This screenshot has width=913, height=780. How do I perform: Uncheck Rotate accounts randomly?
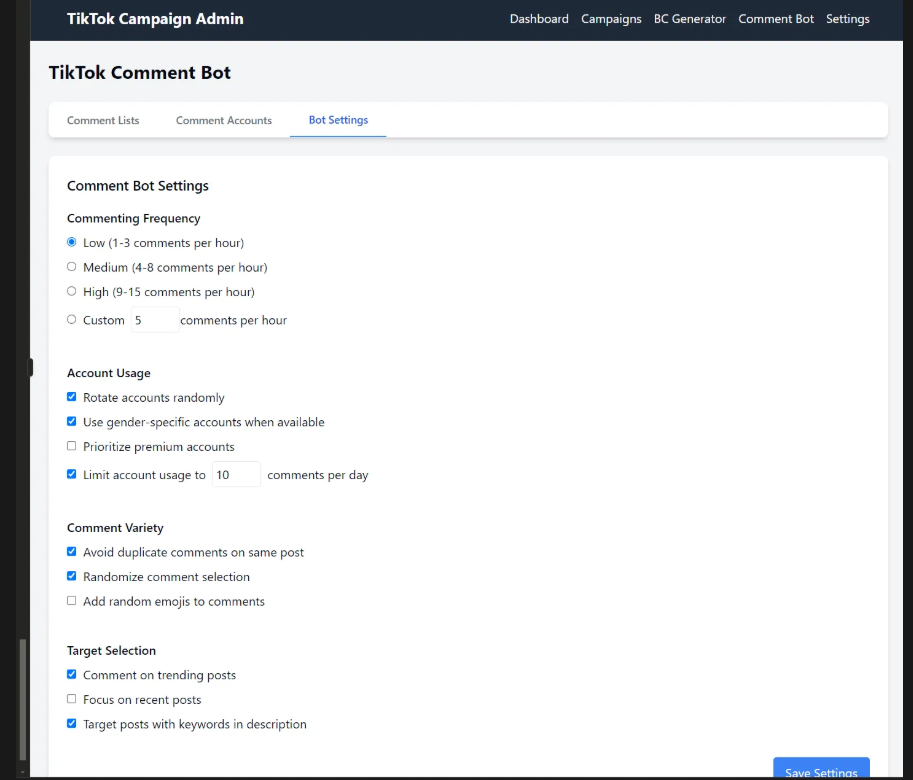(72, 397)
